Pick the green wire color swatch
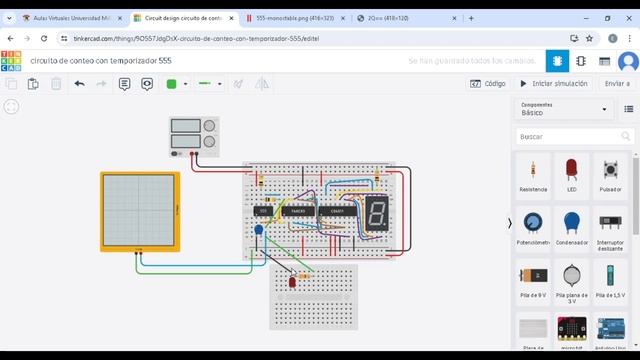 click(x=171, y=84)
